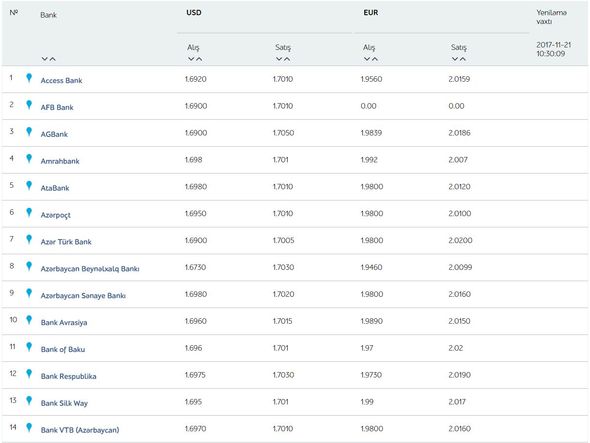This screenshot has height=443, width=590.
Task: Open map pin for Bank Avrasiya
Action: (29, 320)
